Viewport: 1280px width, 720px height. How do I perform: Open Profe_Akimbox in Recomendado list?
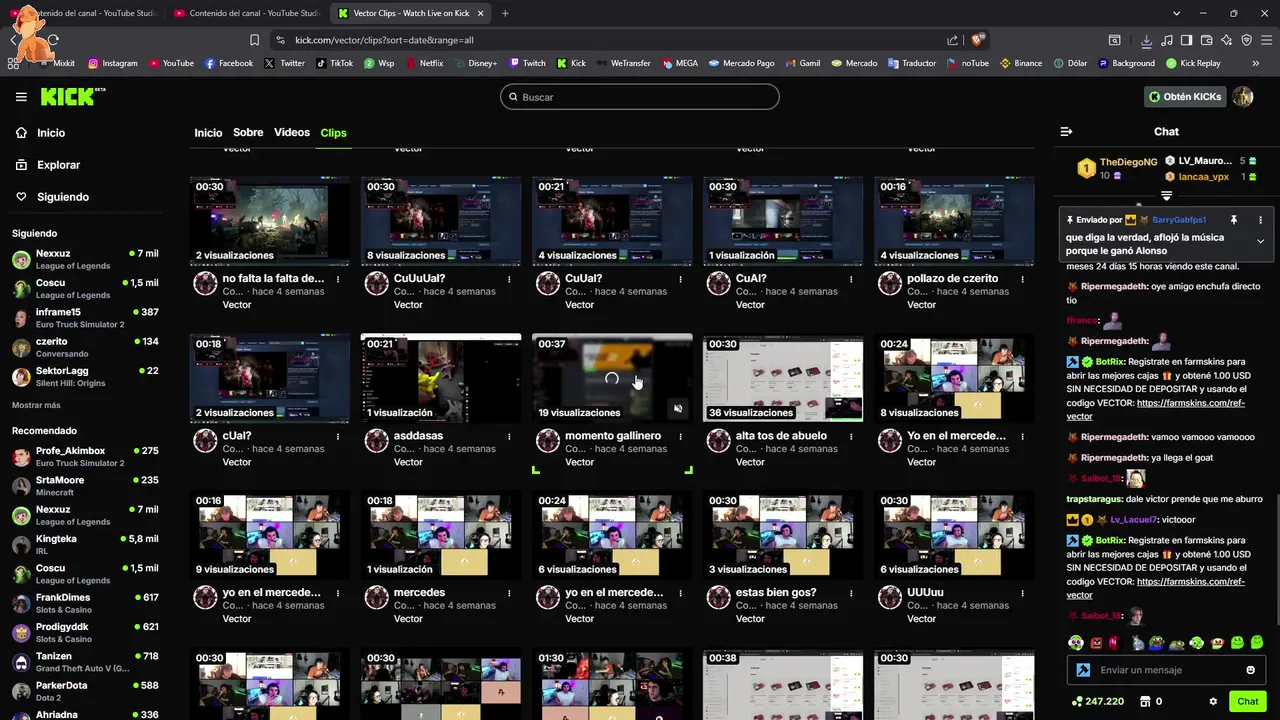coord(85,456)
